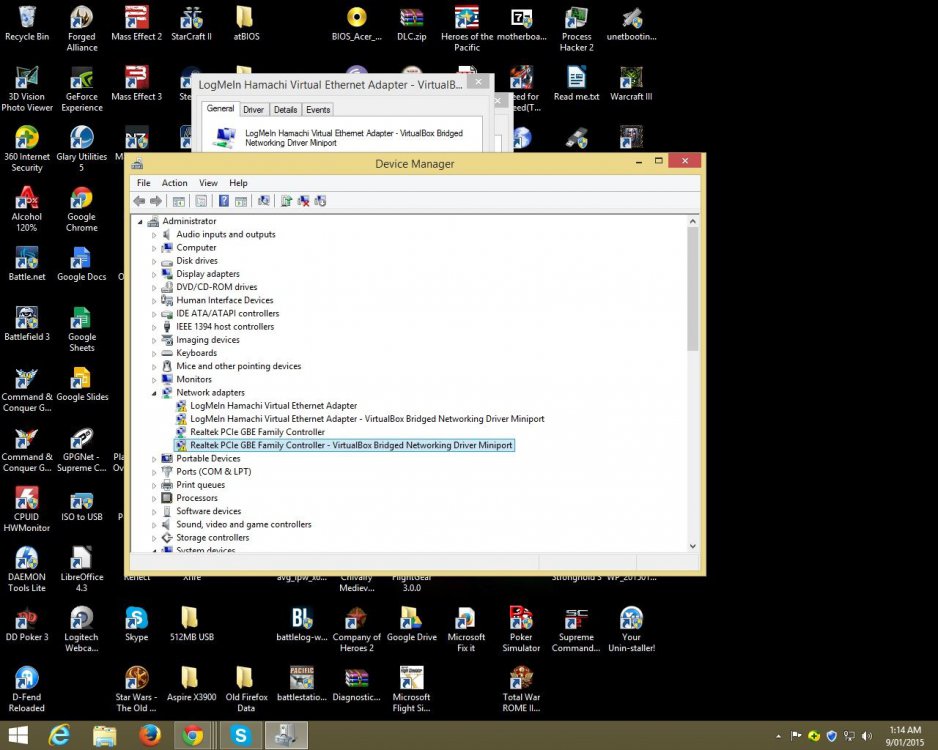Screen dimensions: 938x750
Task: Click the Recycle Bin desktop icon
Action: click(x=27, y=23)
